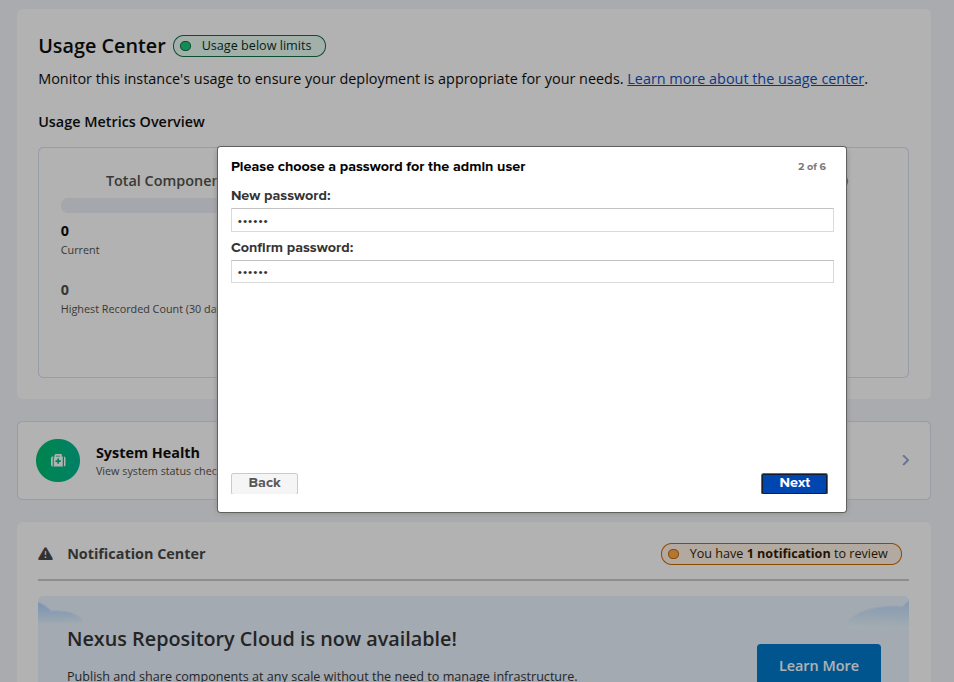Click the green dot in usage status badge
954x682 pixels.
[x=185, y=46]
